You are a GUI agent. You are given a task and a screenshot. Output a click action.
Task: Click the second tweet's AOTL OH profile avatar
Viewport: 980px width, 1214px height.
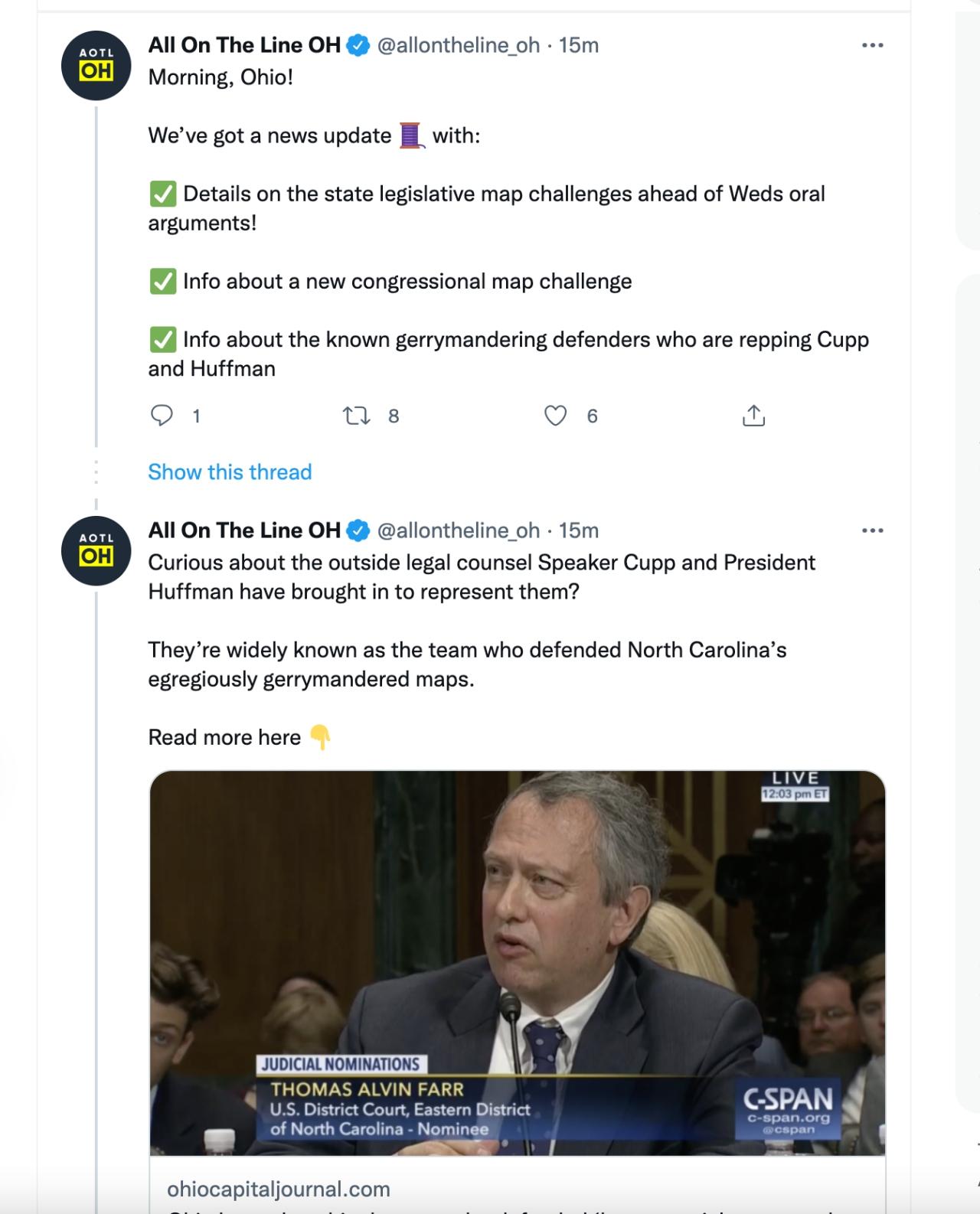pyautogui.click(x=96, y=551)
